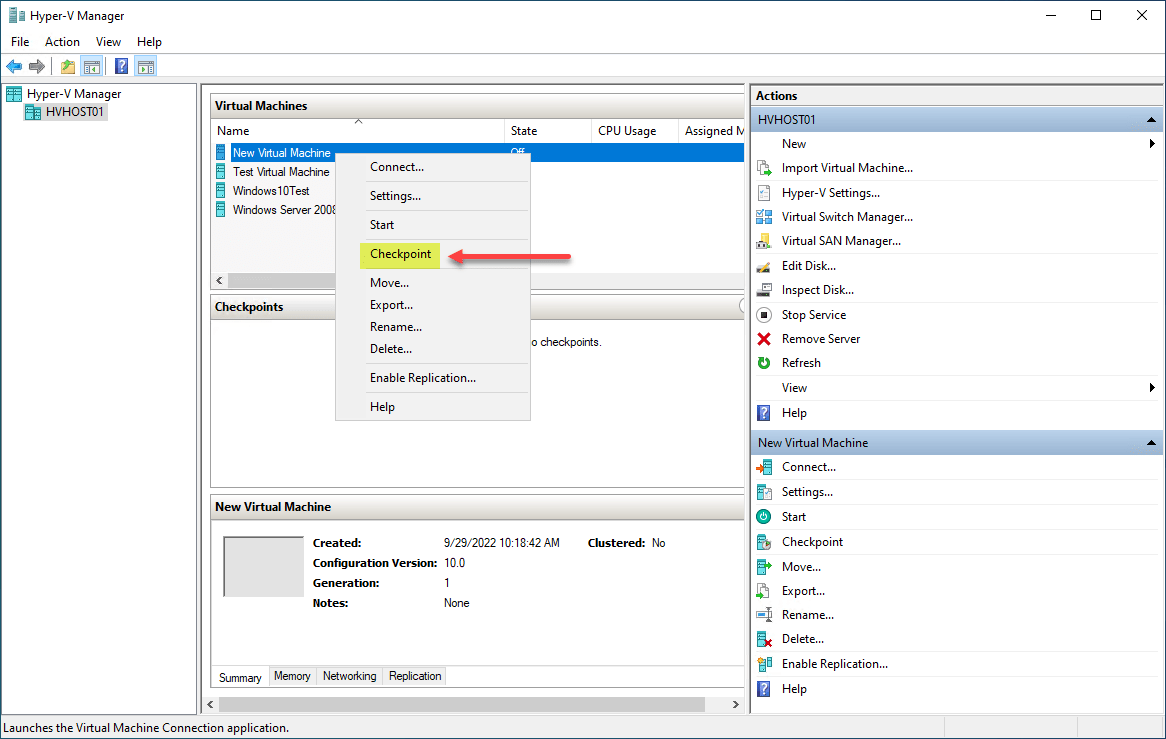Click Delete icon in Actions pane
The image size is (1166, 739).
(x=764, y=639)
